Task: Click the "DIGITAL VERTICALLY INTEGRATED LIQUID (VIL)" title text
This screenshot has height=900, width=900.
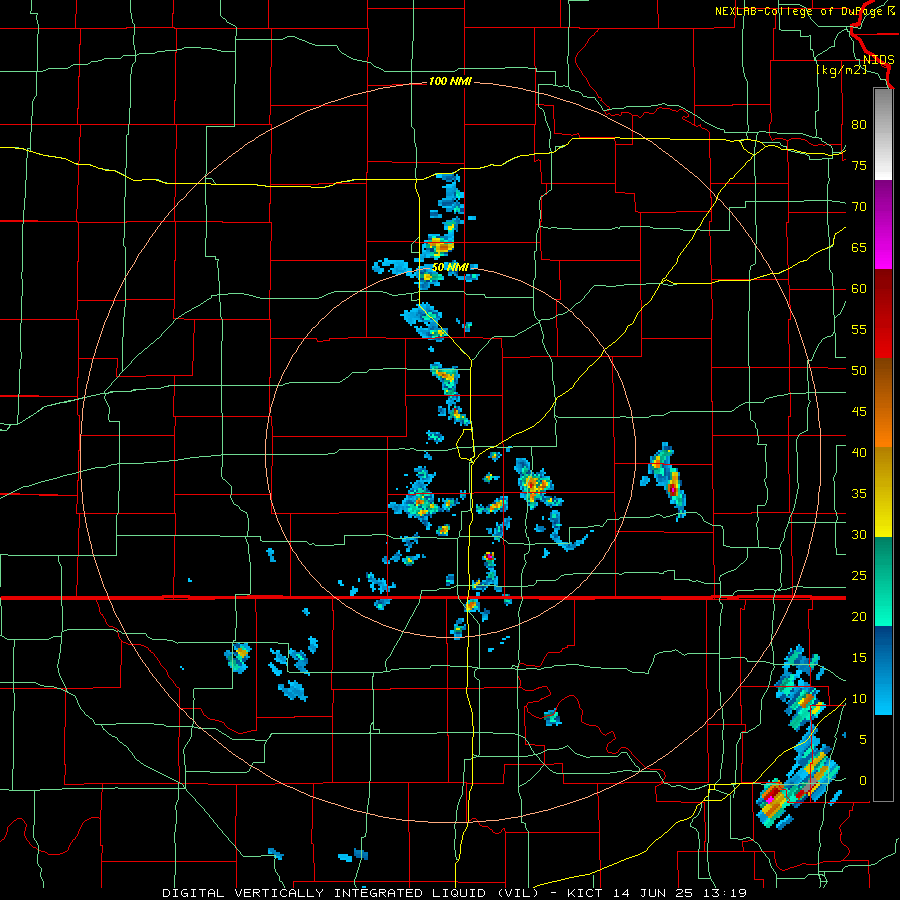Action: pyautogui.click(x=353, y=893)
